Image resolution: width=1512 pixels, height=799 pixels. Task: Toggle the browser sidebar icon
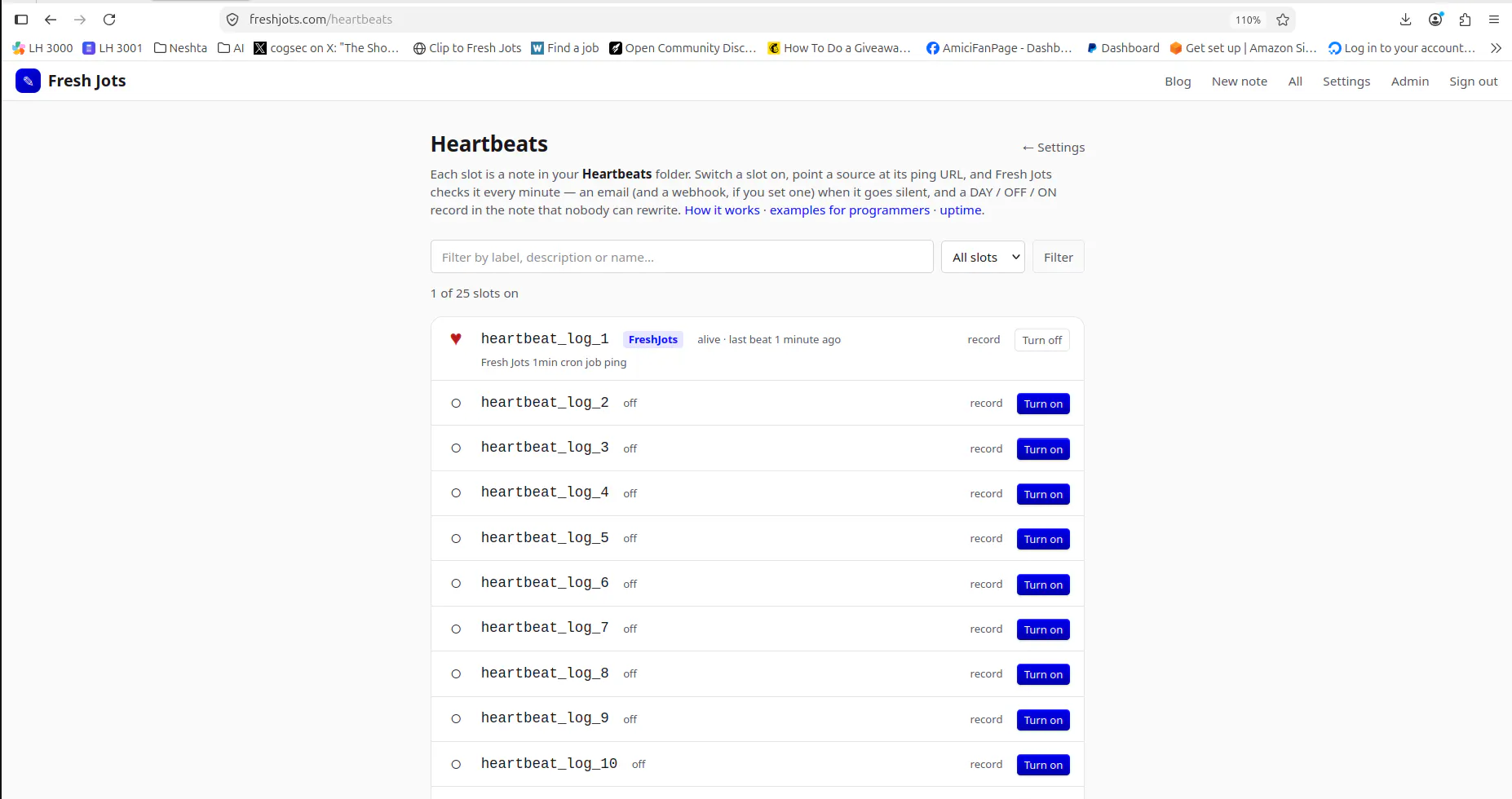[21, 20]
